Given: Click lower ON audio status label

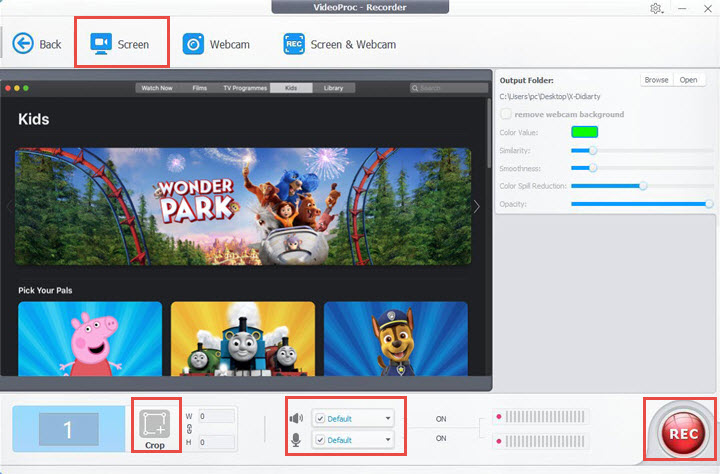Looking at the screenshot, I should click(x=441, y=438).
